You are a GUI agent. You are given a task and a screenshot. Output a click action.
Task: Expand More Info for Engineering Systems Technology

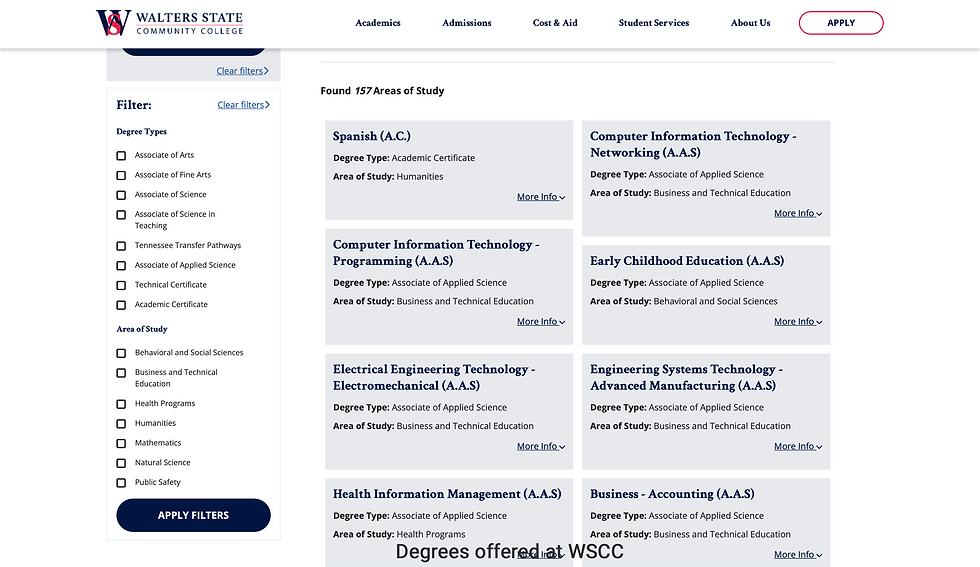798,446
